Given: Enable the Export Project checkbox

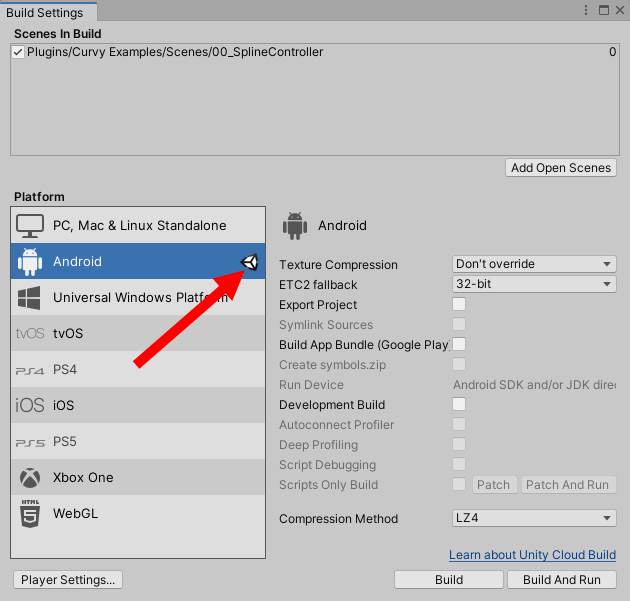Looking at the screenshot, I should [x=459, y=304].
